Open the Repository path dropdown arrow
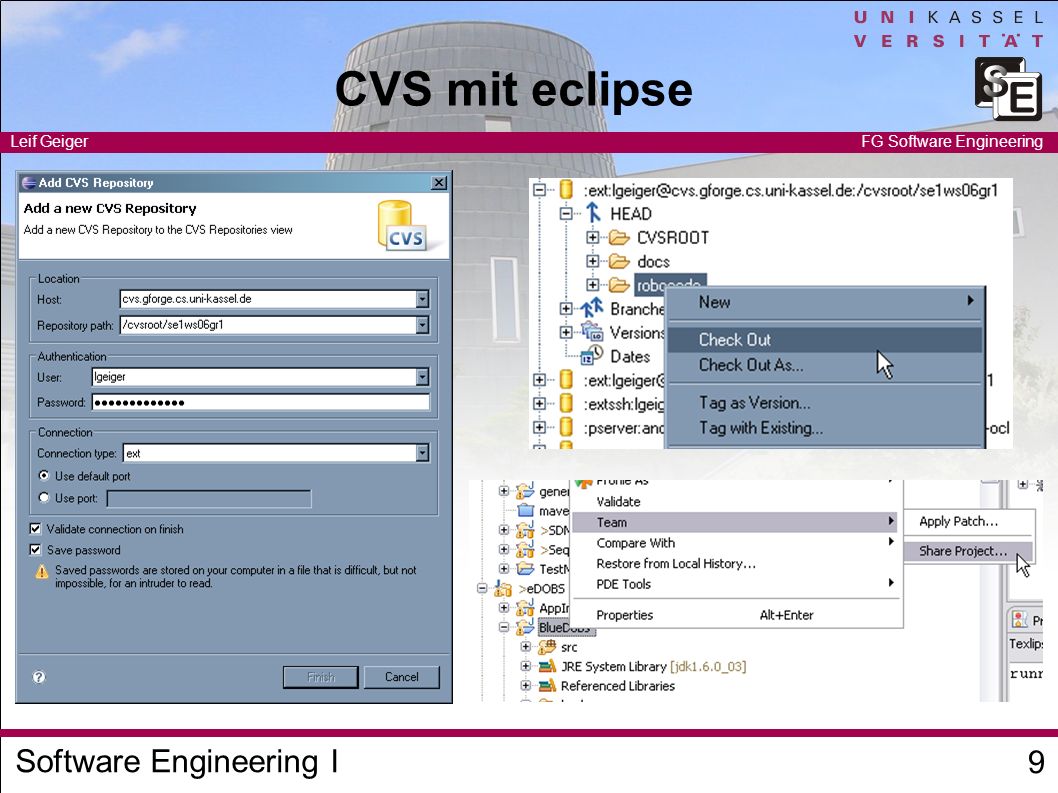Image resolution: width=1058 pixels, height=793 pixels. (422, 325)
